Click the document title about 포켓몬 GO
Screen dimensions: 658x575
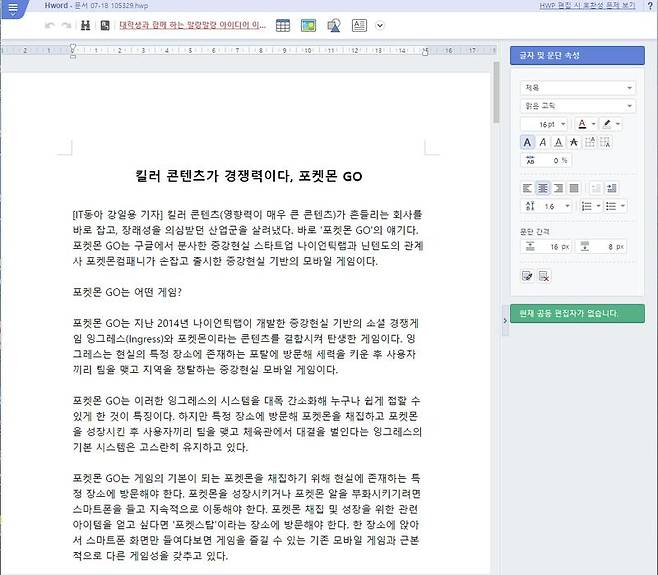point(248,176)
